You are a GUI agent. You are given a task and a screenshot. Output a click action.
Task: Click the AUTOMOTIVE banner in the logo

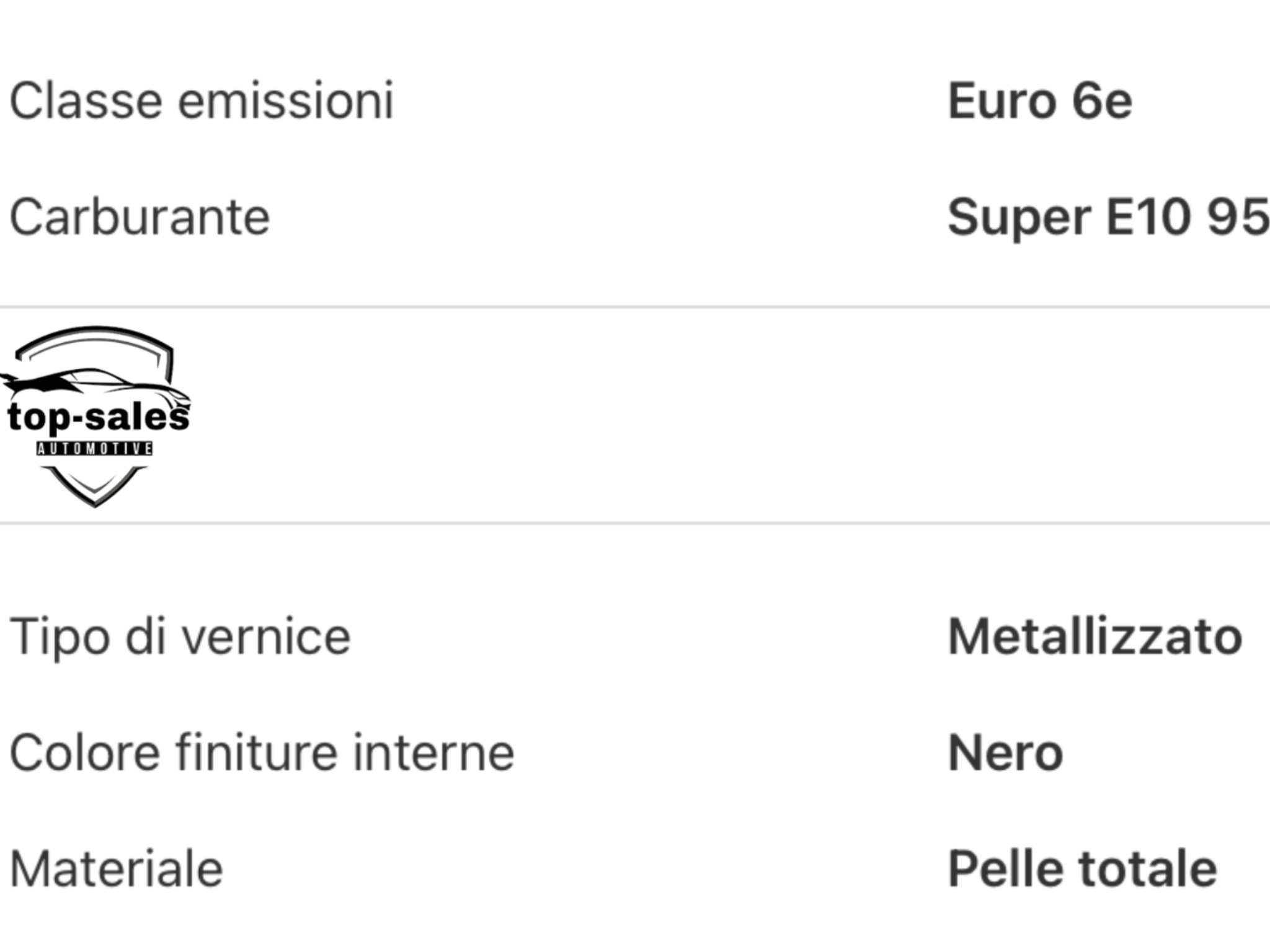pyautogui.click(x=94, y=448)
